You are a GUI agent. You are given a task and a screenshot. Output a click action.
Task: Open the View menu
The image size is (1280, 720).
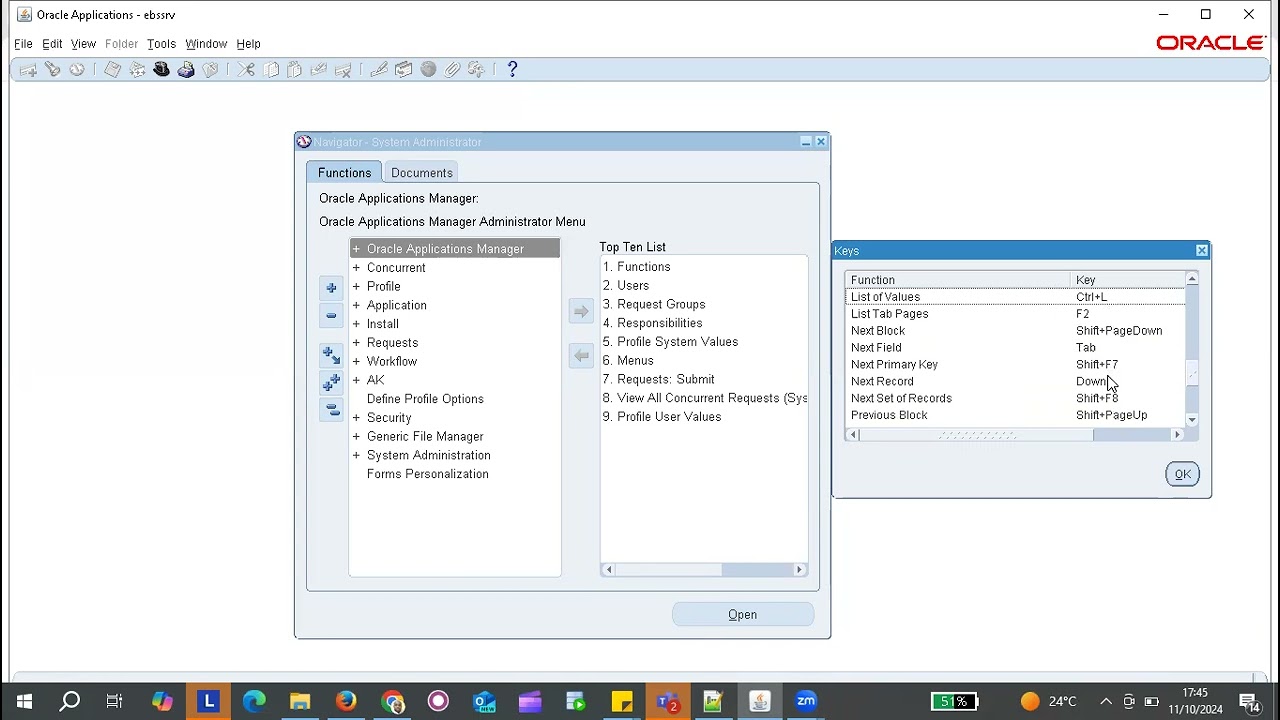[83, 44]
